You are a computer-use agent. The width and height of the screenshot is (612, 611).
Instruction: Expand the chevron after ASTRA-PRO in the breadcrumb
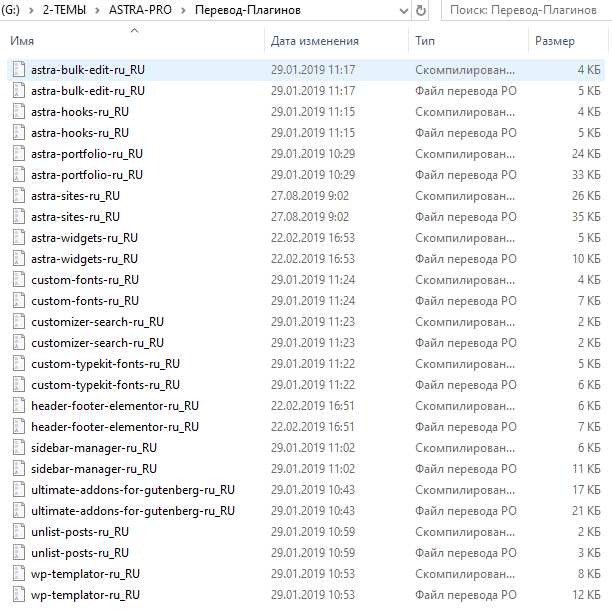tap(183, 10)
